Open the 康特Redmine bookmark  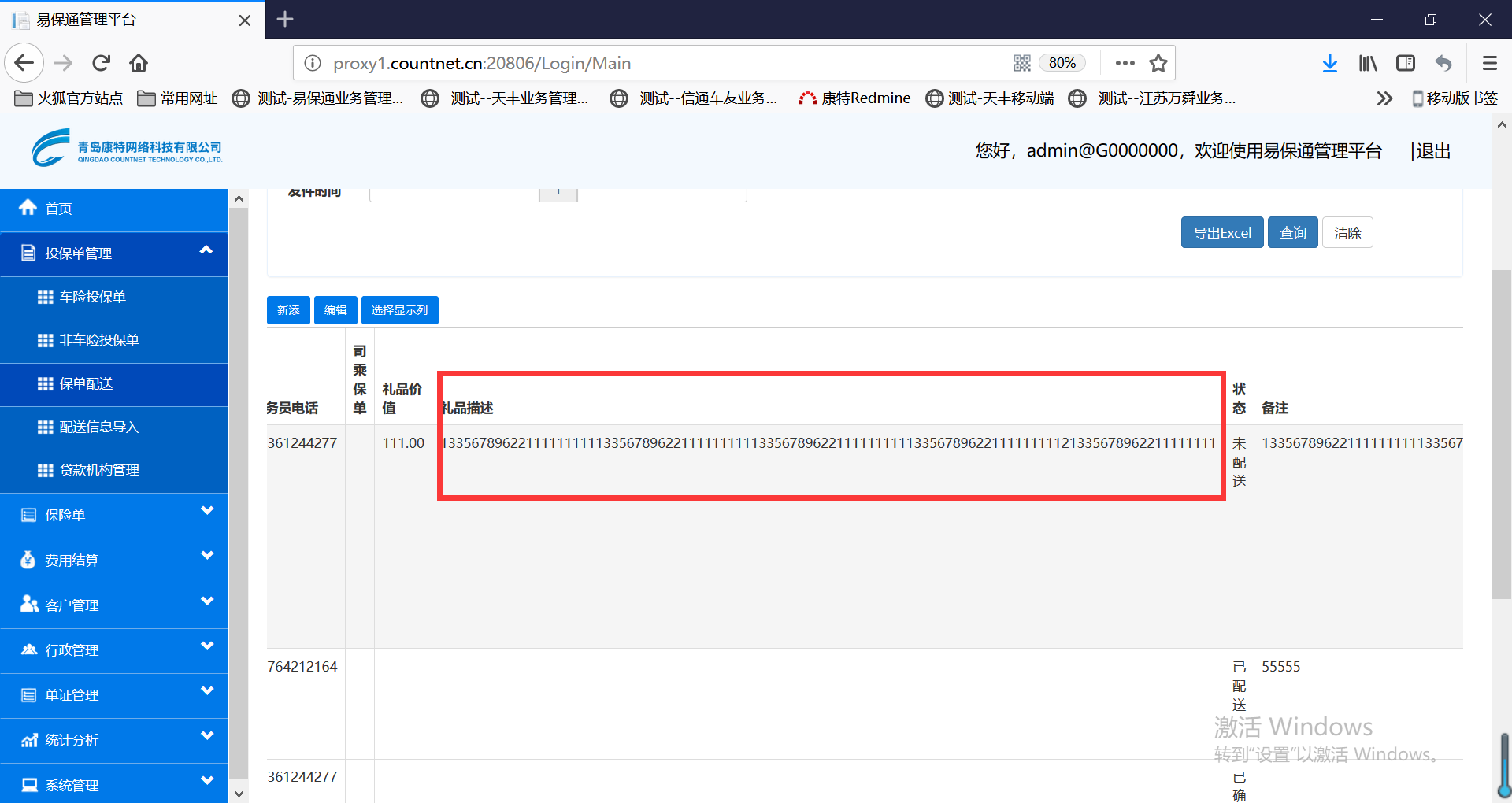pos(854,98)
